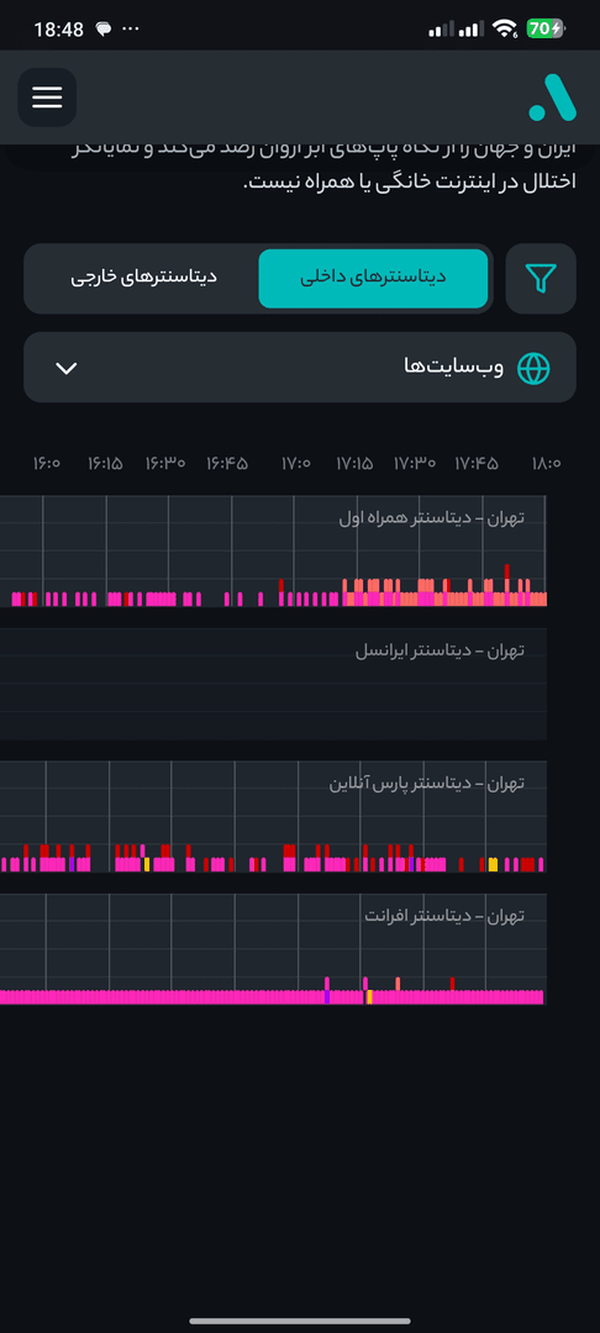The width and height of the screenshot is (600, 1333).
Task: Select the ایرانسل datacenter row
Action: coord(273,684)
